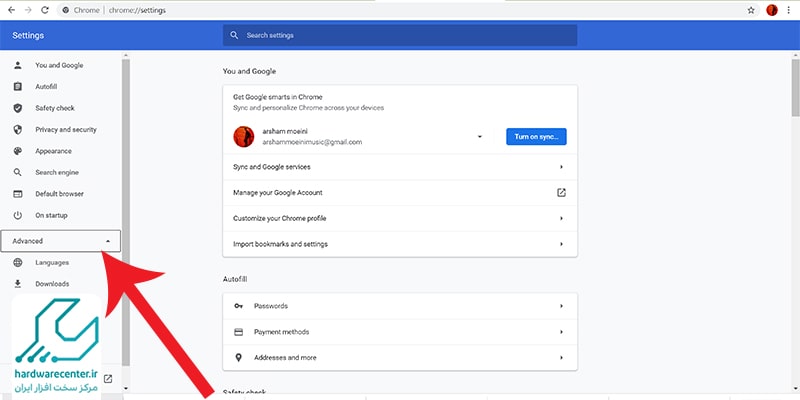This screenshot has width=800, height=400.
Task: Click the Addresses location pin icon
Action: (x=238, y=358)
